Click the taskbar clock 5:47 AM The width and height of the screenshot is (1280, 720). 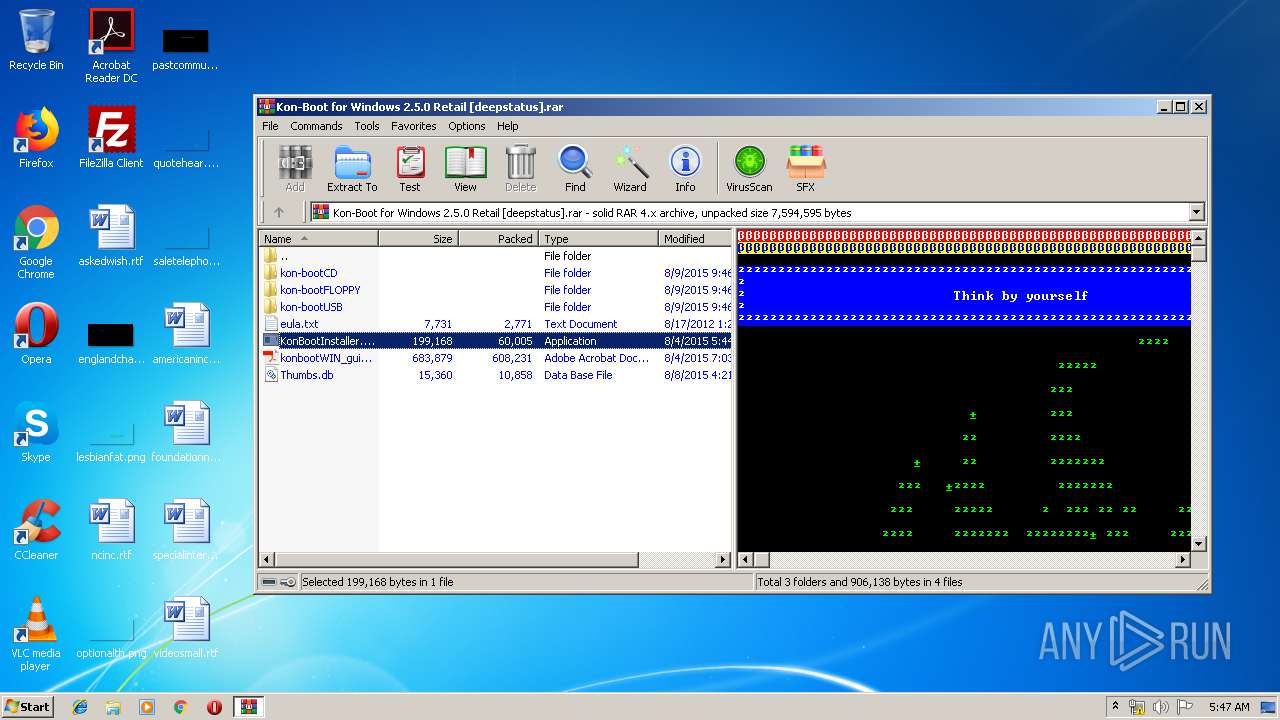(x=1229, y=707)
